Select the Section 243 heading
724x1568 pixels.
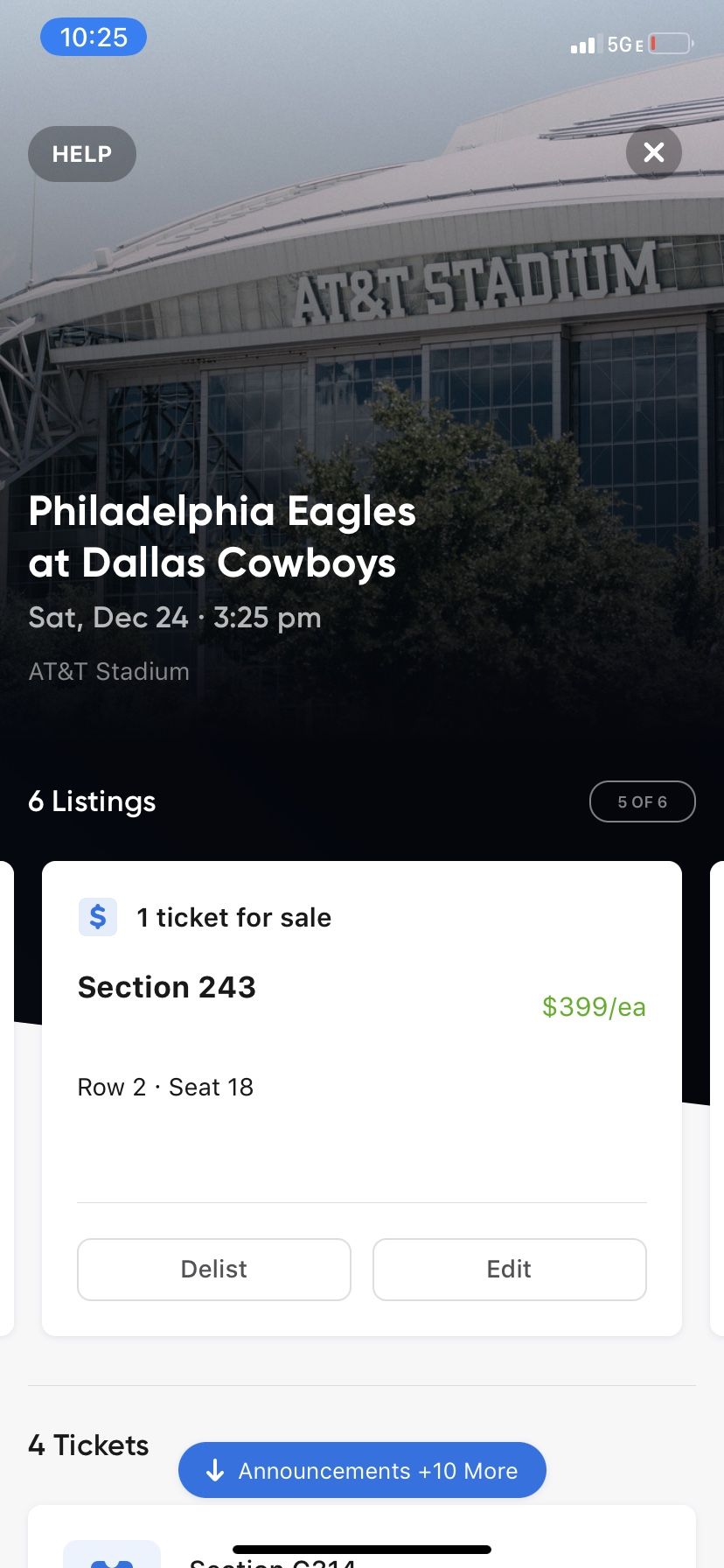tap(167, 987)
